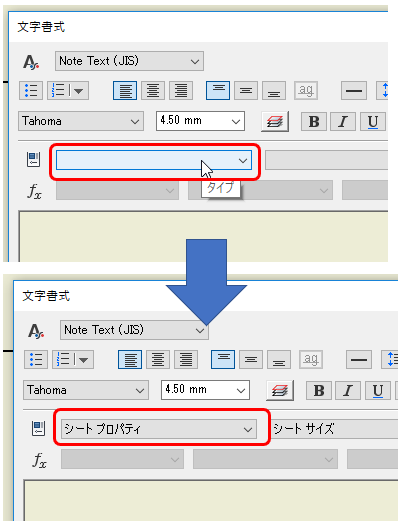The height and width of the screenshot is (525, 398).
Task: Click single line spacing icon in upper dialog
Action: click(x=354, y=90)
